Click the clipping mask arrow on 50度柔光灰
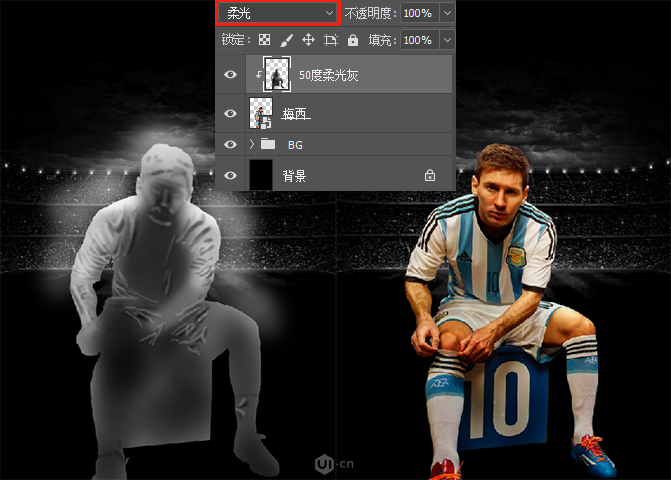The image size is (671, 480). click(x=258, y=74)
